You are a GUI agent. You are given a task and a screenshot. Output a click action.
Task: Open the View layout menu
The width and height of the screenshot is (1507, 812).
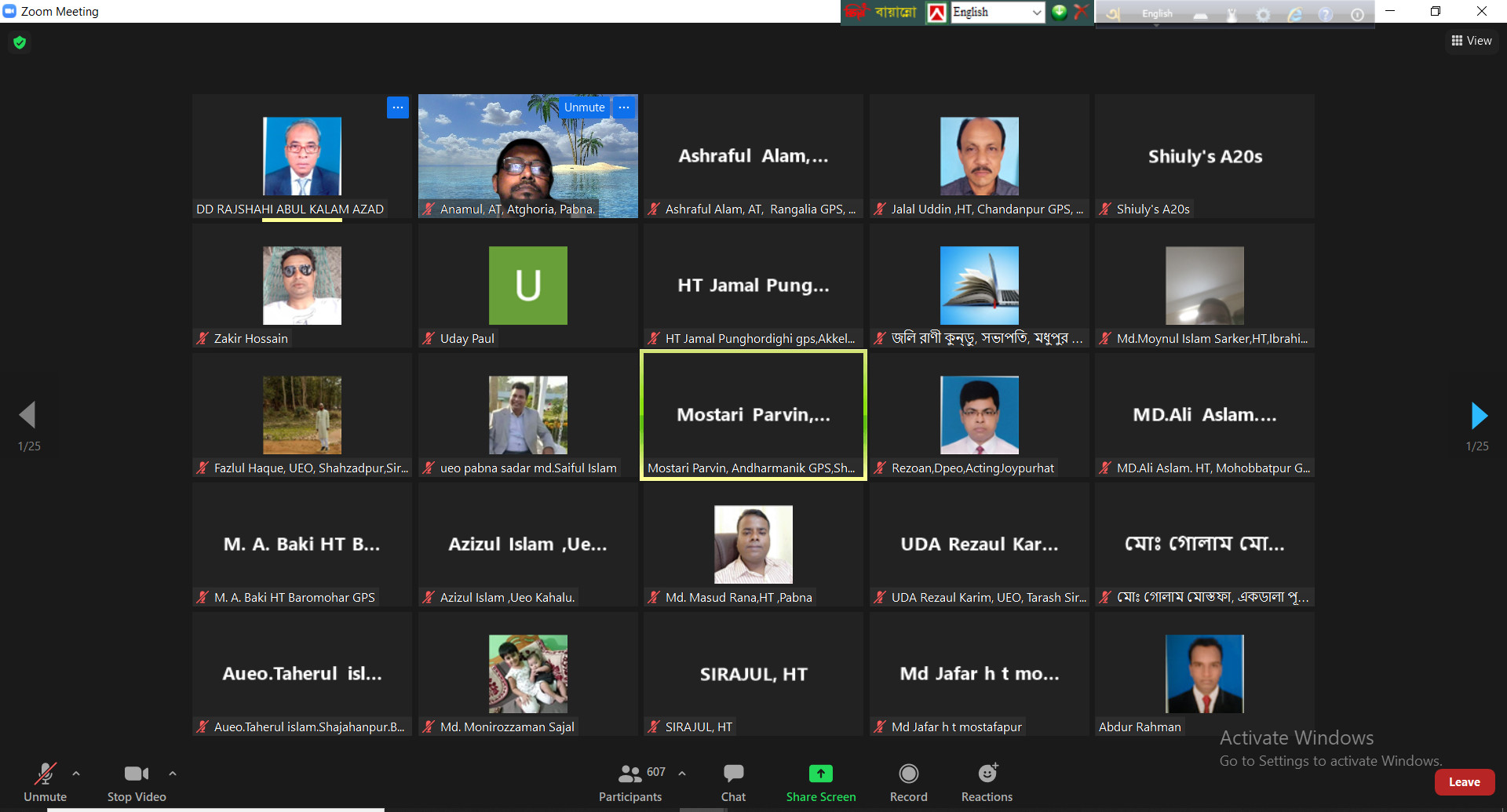(1472, 41)
